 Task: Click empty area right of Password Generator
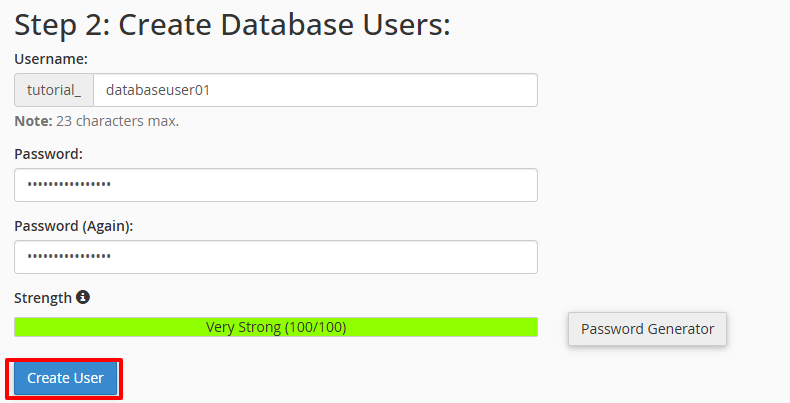coord(758,329)
